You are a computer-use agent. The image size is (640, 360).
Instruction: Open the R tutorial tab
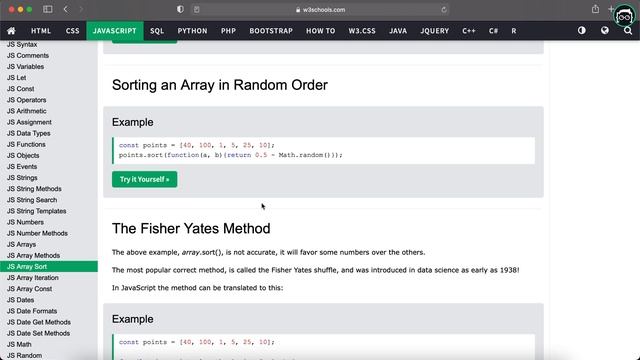click(513, 31)
